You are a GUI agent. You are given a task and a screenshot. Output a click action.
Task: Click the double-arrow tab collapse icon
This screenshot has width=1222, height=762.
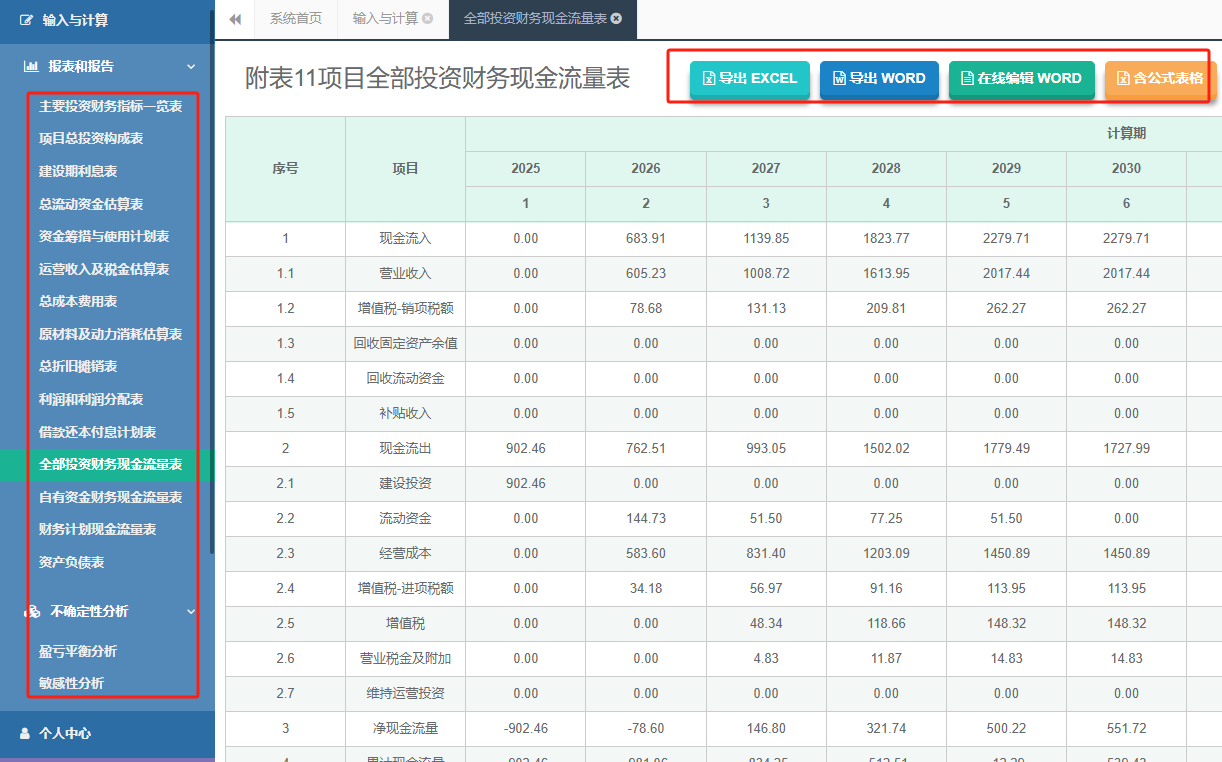235,18
